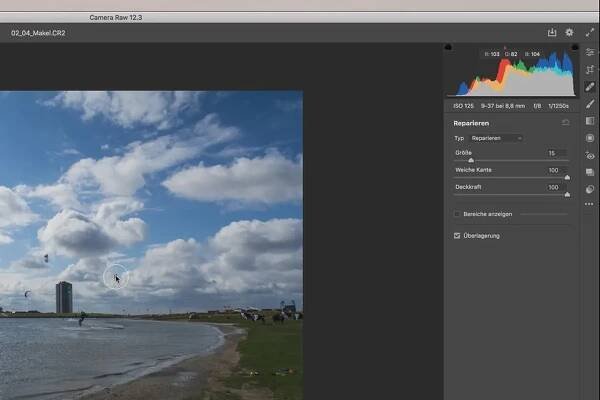
Task: Toggle full screen mode
Action: point(590,32)
